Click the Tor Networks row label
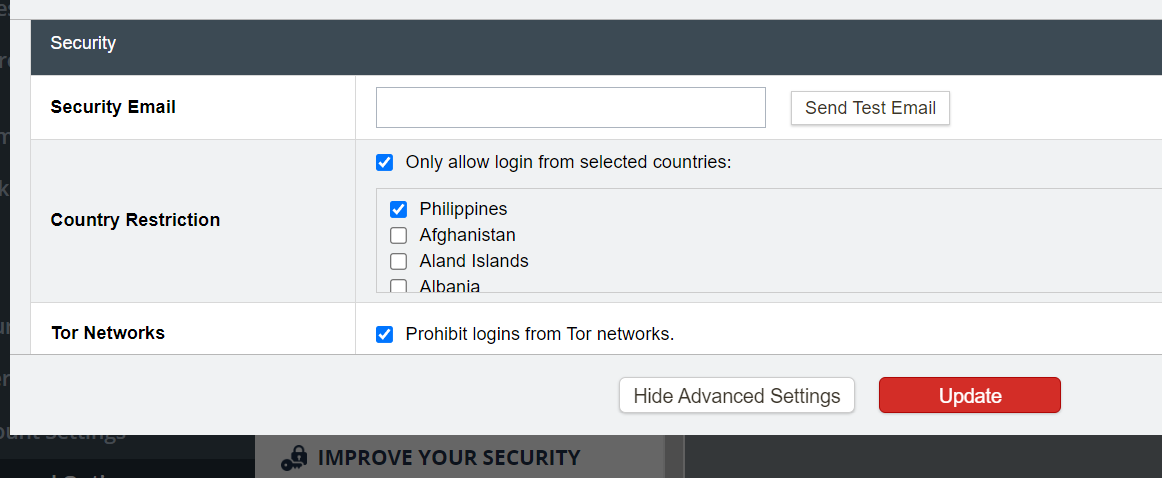Screen dimensions: 1162x478 [x=108, y=333]
